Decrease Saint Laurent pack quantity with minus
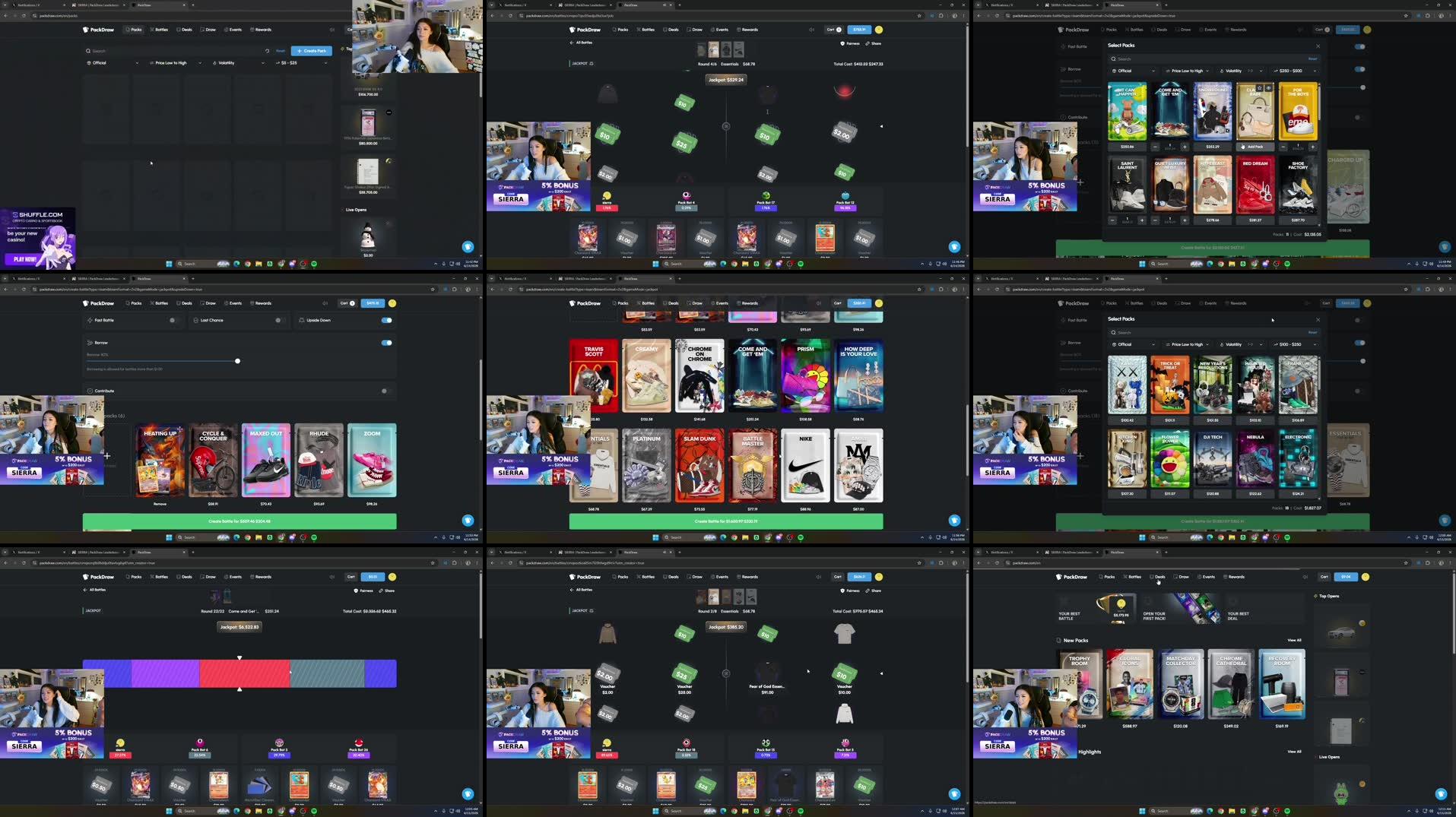This screenshot has width=1456, height=817. (x=1112, y=220)
